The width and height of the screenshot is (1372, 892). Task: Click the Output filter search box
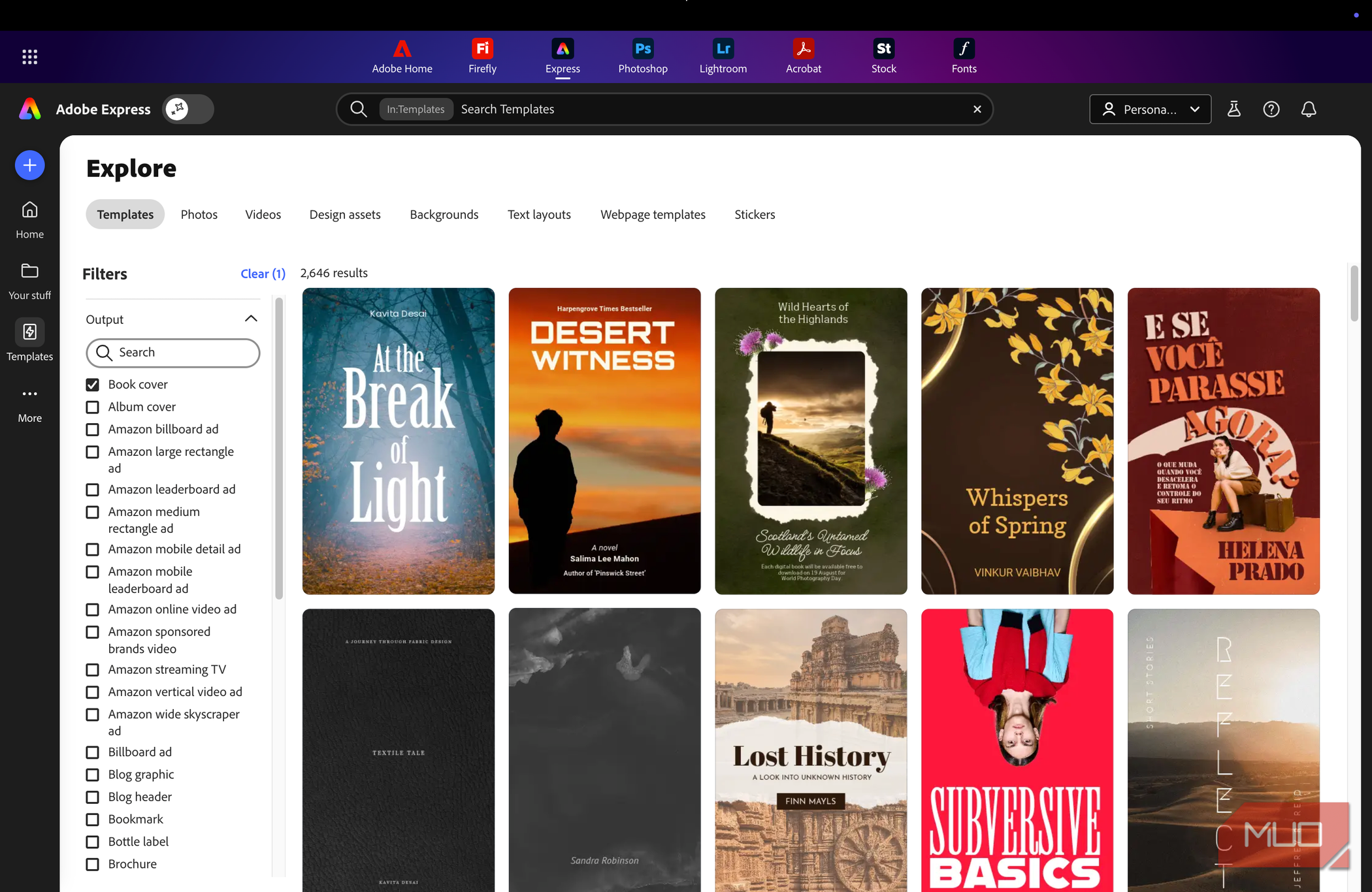pos(173,353)
